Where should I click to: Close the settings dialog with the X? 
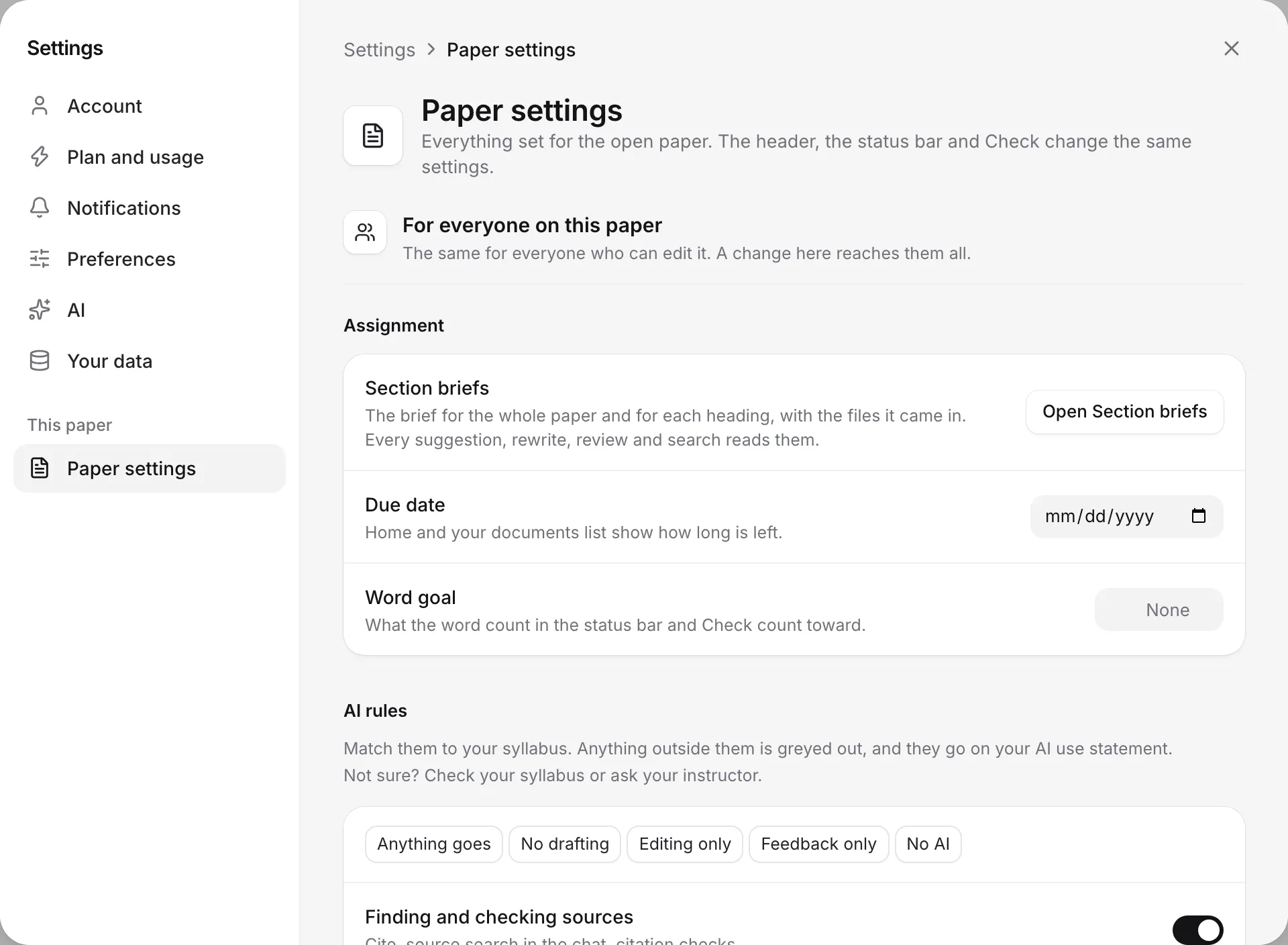coord(1232,48)
